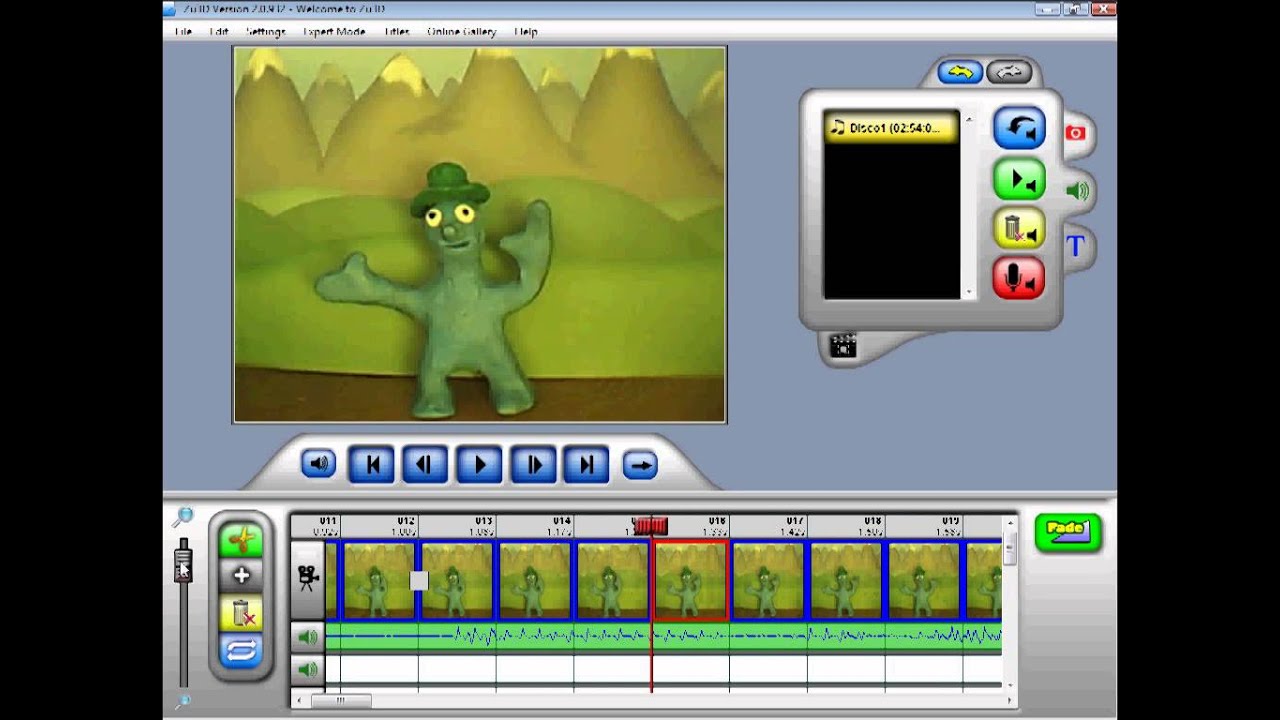This screenshot has height=720, width=1280.
Task: Open the Online Gallery menu
Action: 461,31
